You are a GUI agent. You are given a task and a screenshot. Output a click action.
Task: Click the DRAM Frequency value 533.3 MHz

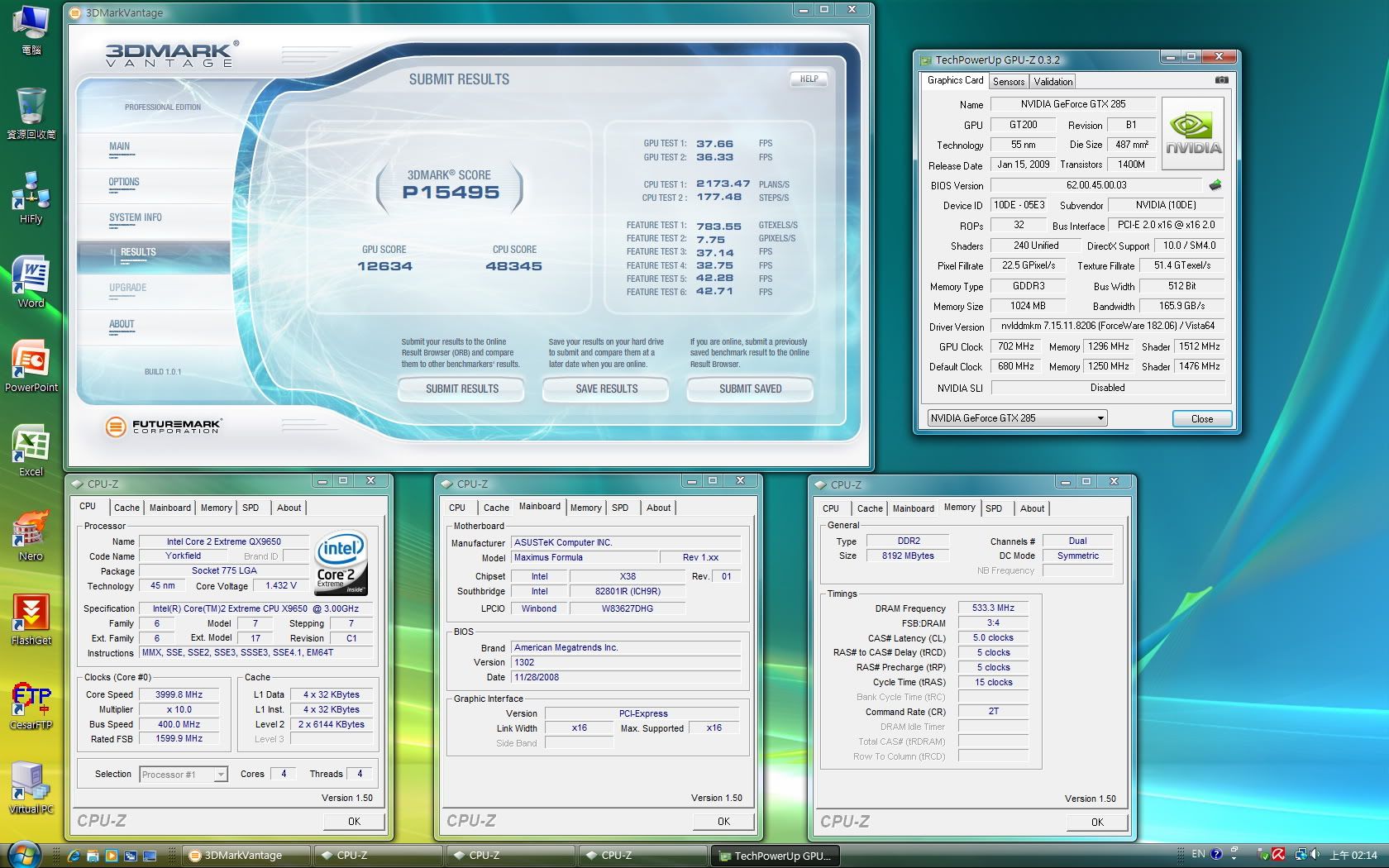coord(993,608)
